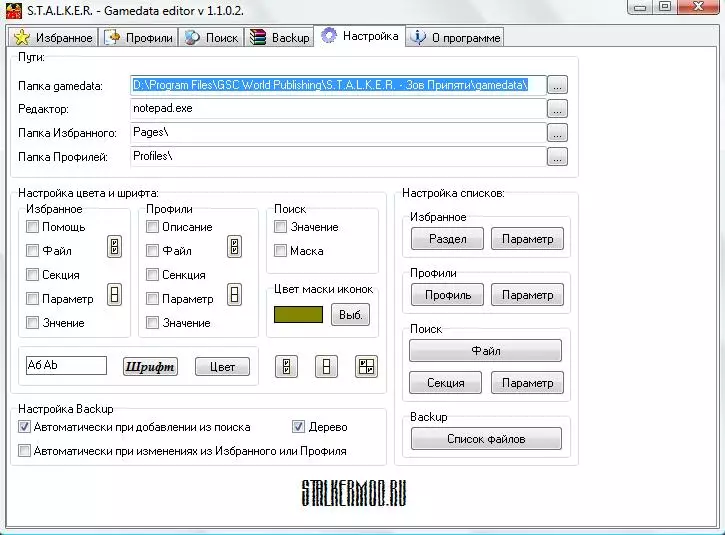725x535 pixels.
Task: Select the Настройка tab
Action: (360, 36)
